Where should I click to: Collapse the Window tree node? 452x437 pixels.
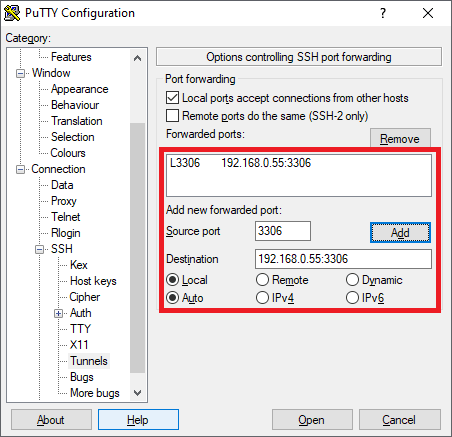click(x=21, y=73)
